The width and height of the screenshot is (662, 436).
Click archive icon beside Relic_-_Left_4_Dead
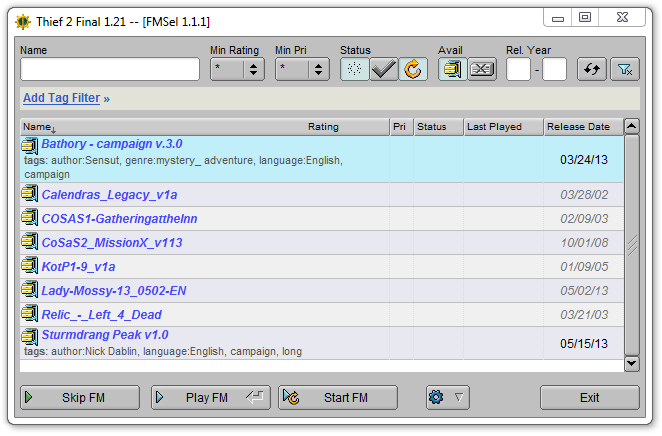[30, 313]
